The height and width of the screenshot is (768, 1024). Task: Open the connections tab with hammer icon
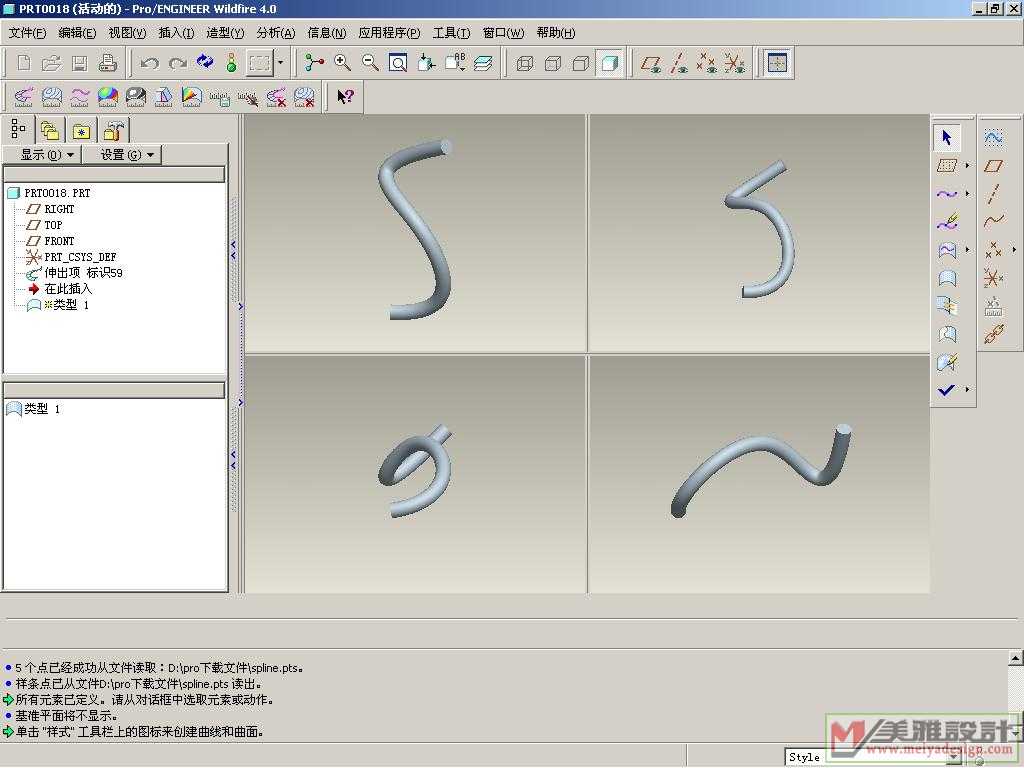click(x=114, y=131)
